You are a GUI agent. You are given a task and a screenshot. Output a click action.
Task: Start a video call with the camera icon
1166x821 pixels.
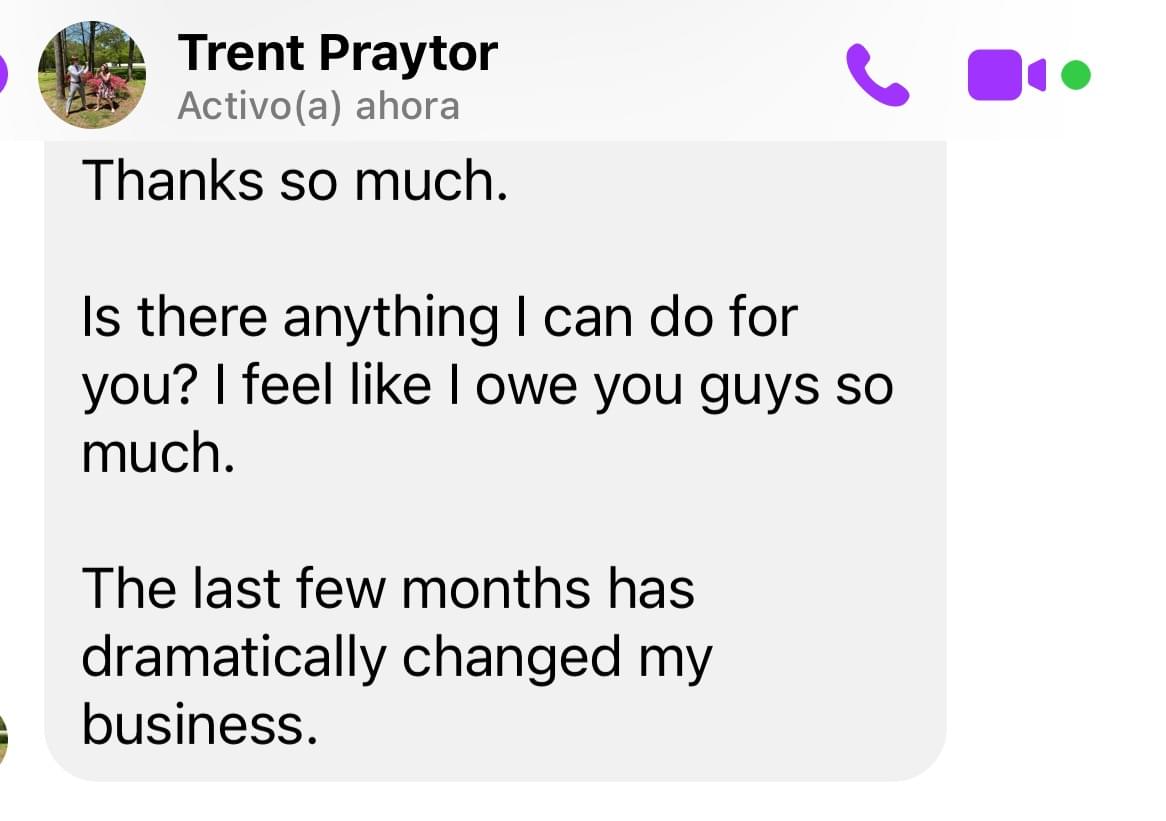(1006, 74)
